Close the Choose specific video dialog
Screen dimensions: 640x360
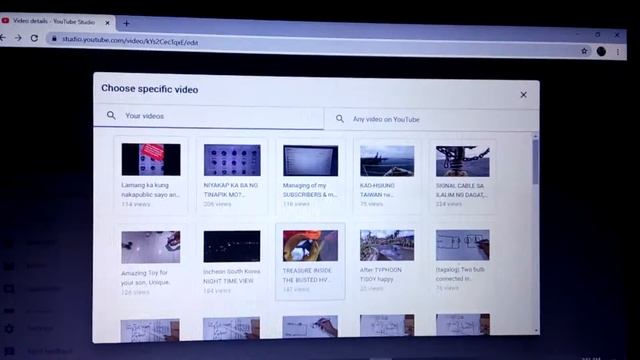click(x=523, y=95)
